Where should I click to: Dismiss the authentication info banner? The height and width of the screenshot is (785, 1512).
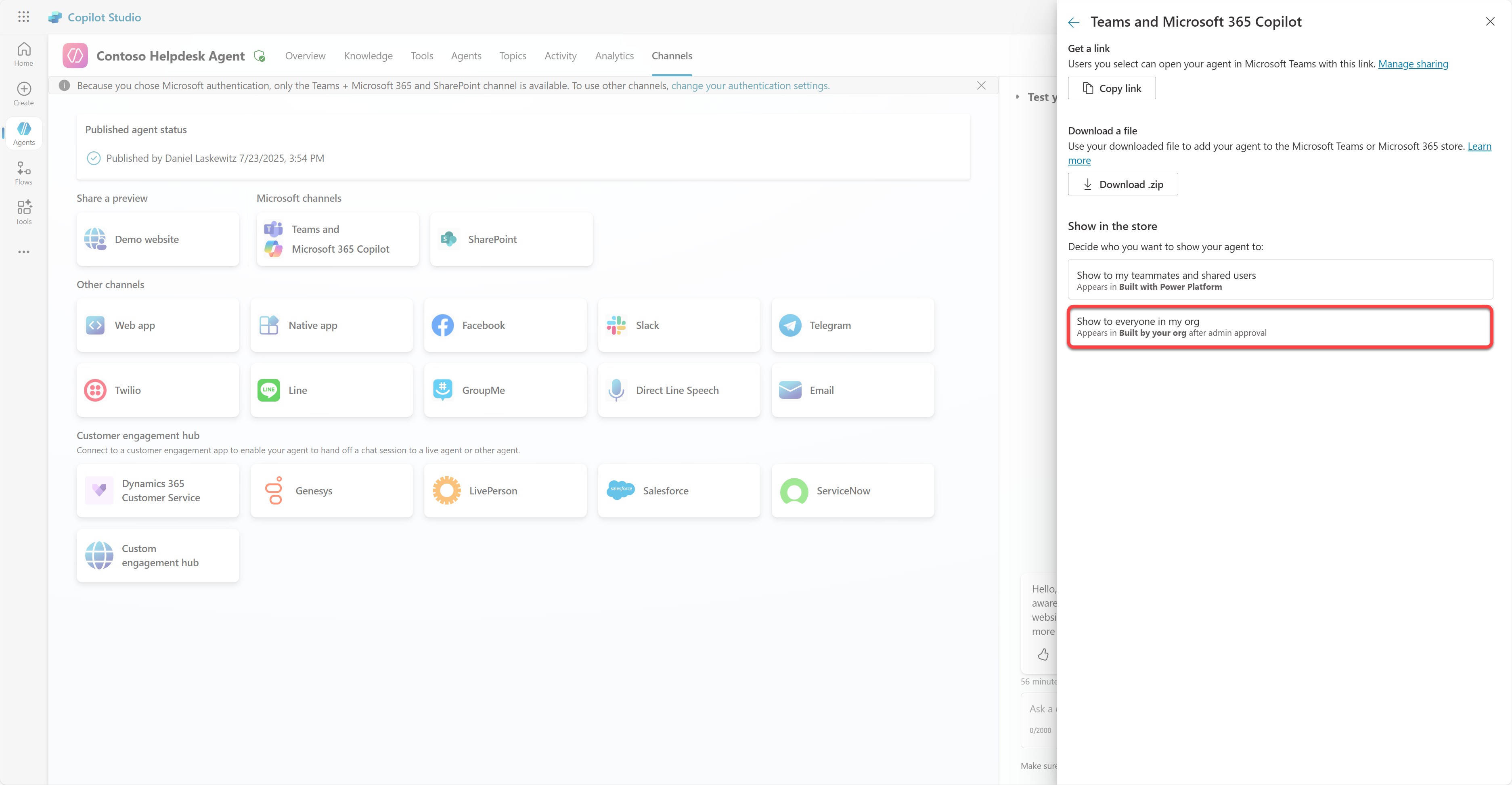981,86
